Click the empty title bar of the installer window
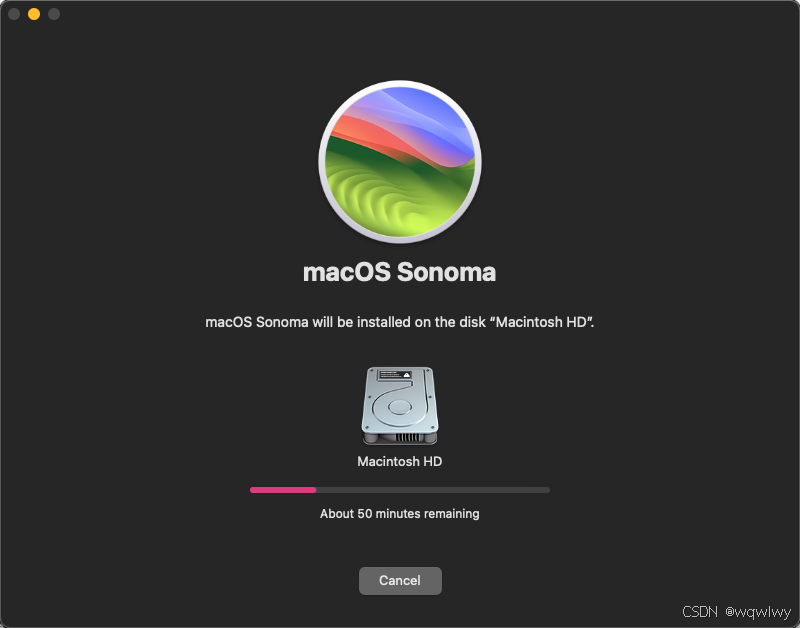This screenshot has width=800, height=628. pyautogui.click(x=408, y=14)
